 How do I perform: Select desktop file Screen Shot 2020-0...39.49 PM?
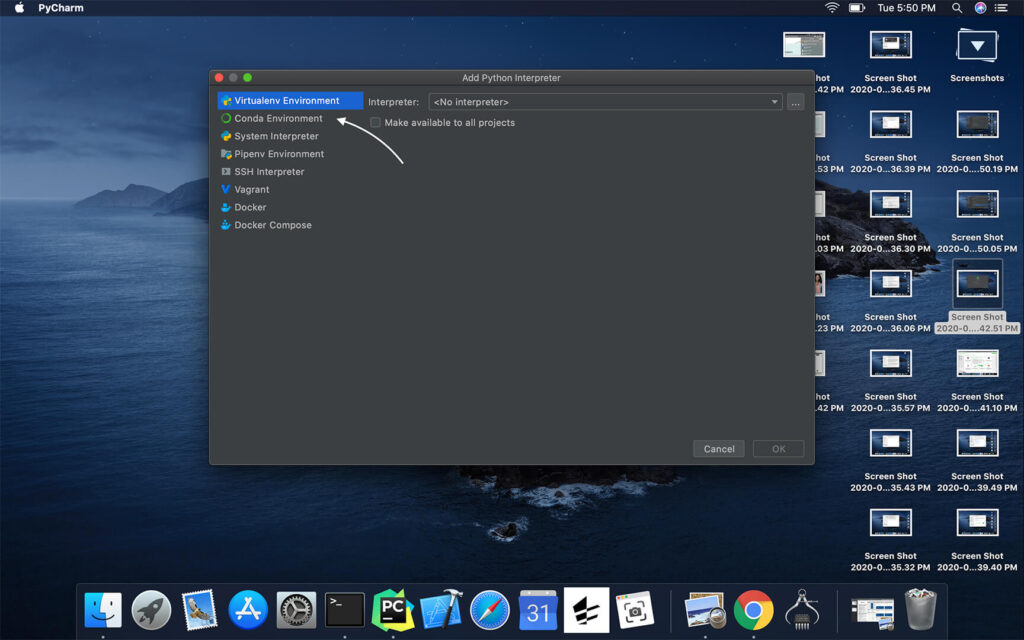click(977, 444)
